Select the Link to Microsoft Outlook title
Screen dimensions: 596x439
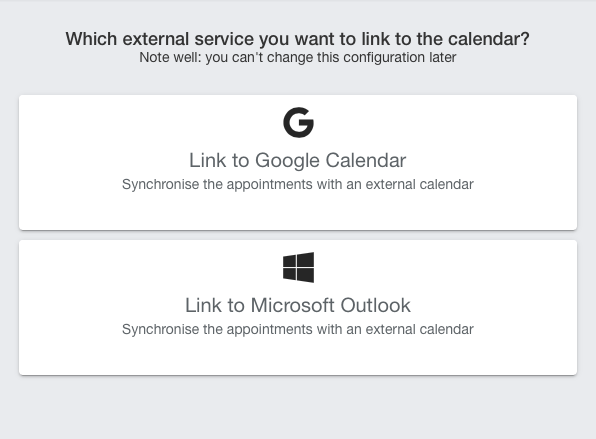[298, 305]
